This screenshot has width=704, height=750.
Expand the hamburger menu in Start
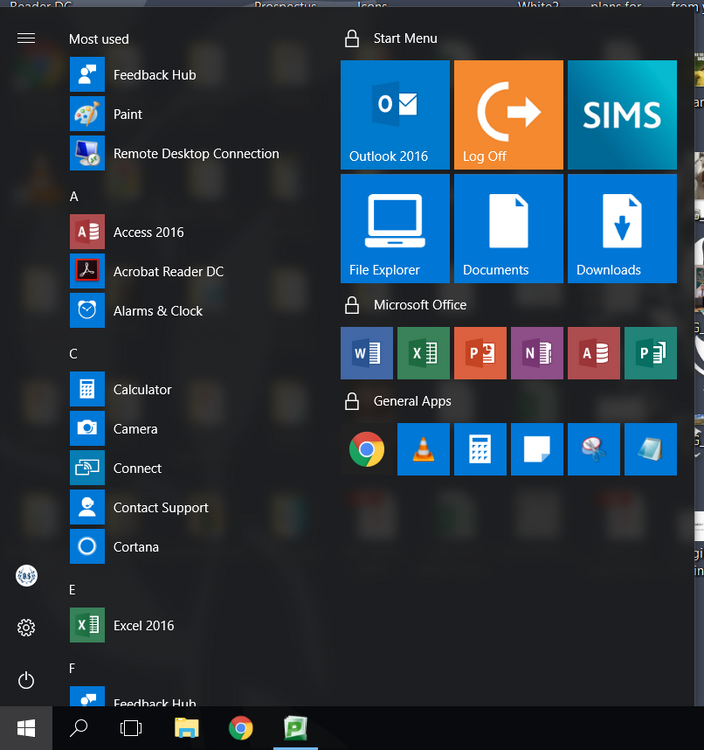26,38
